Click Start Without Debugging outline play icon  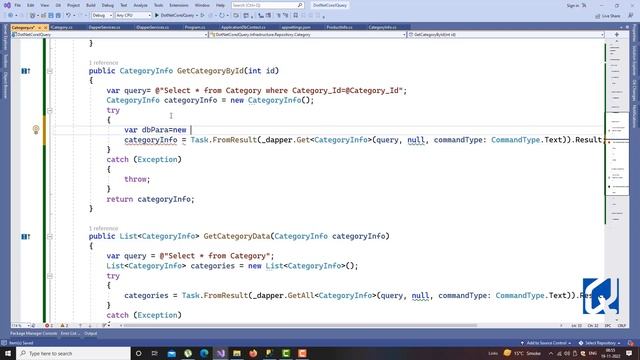[202, 16]
